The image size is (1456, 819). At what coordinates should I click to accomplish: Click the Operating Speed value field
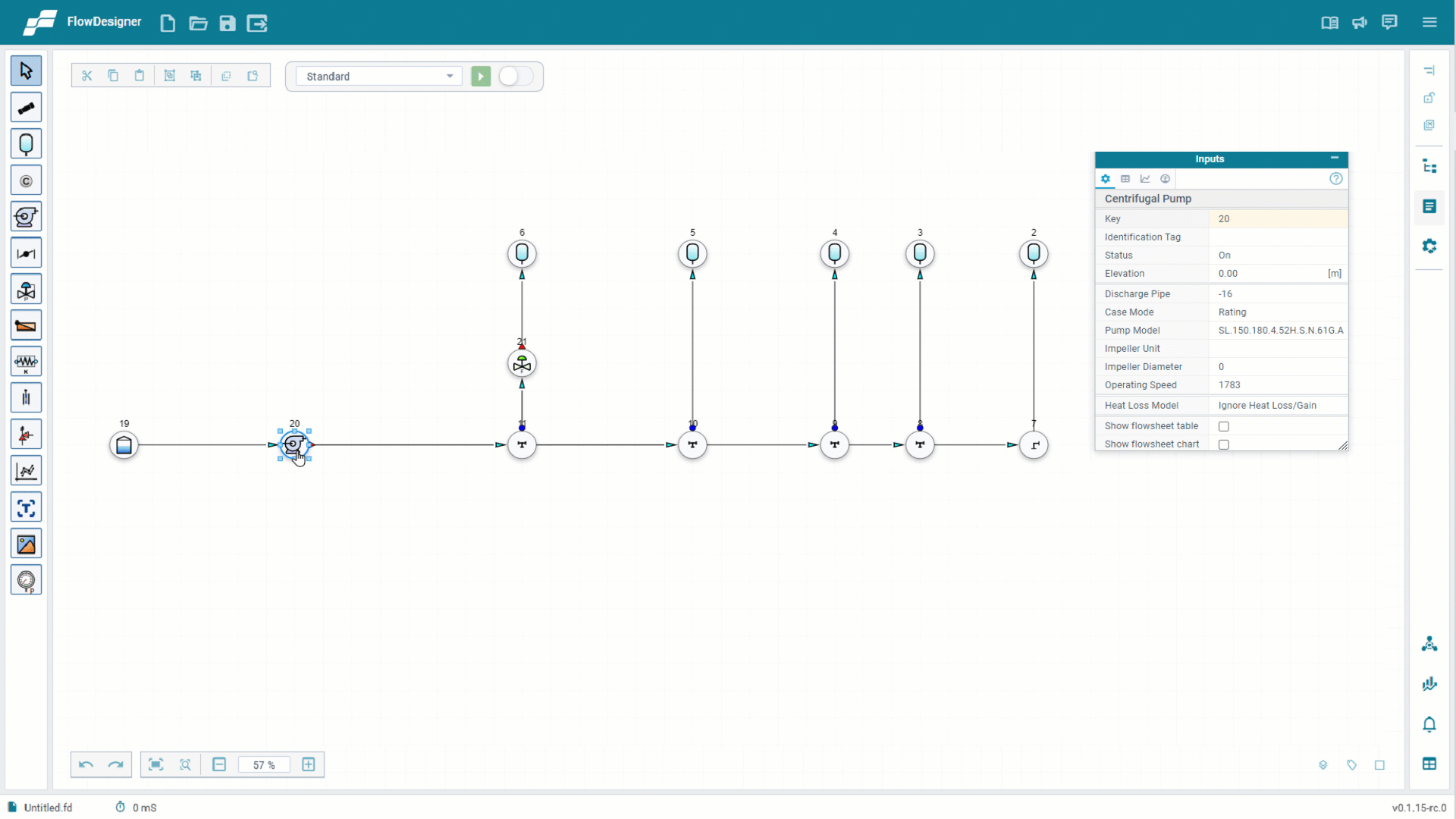coord(1278,385)
